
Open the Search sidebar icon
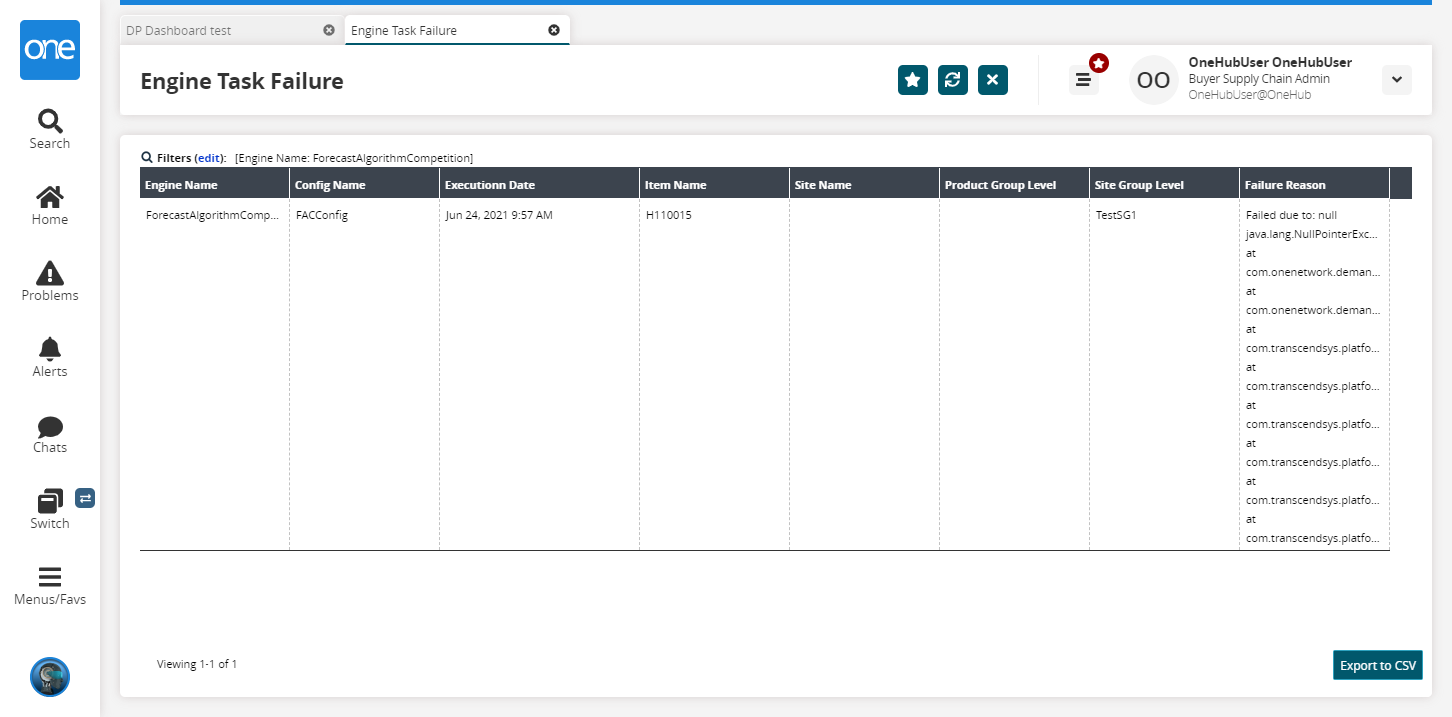50,122
